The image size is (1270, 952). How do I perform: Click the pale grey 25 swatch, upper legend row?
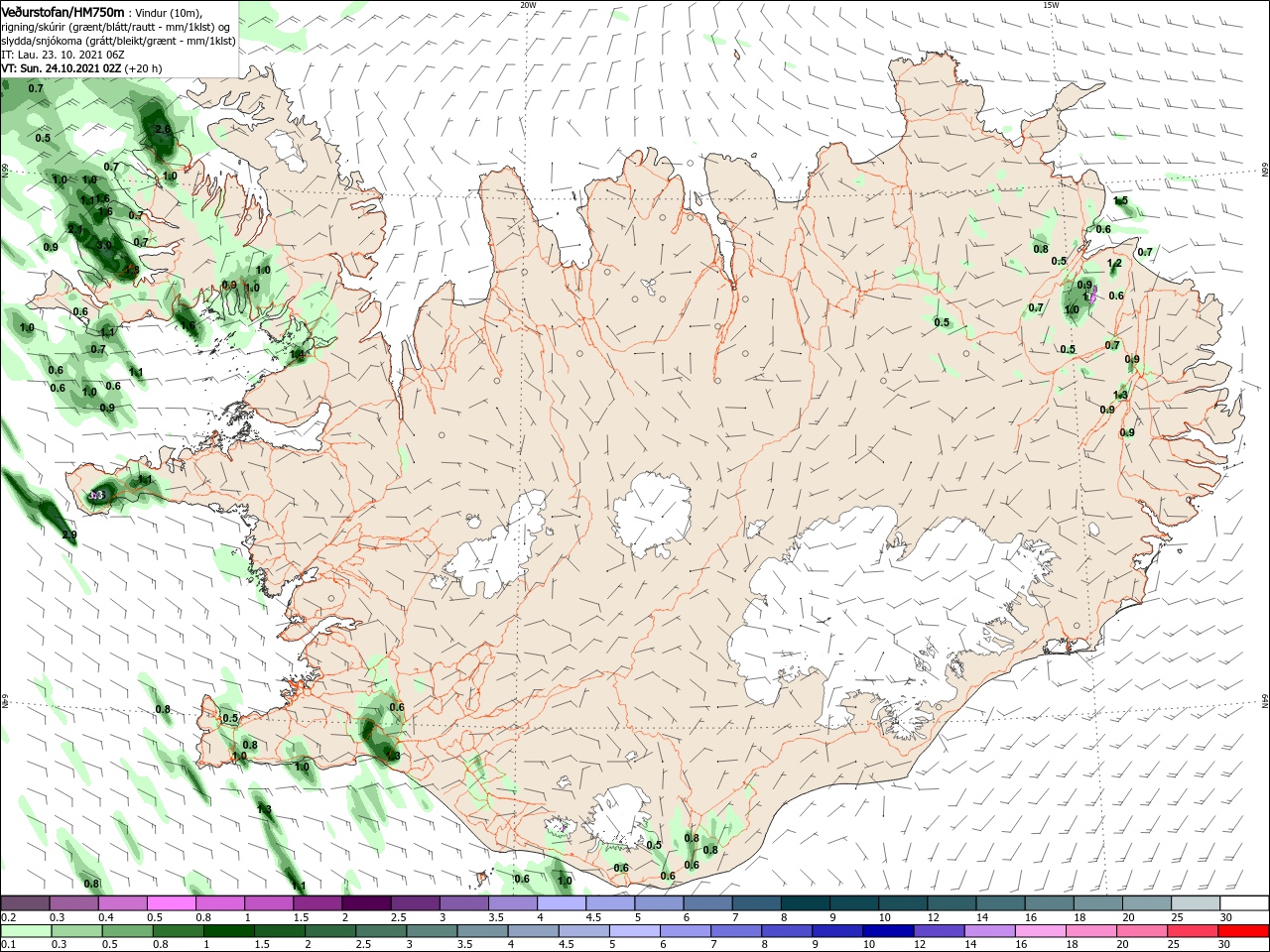pos(1196,902)
